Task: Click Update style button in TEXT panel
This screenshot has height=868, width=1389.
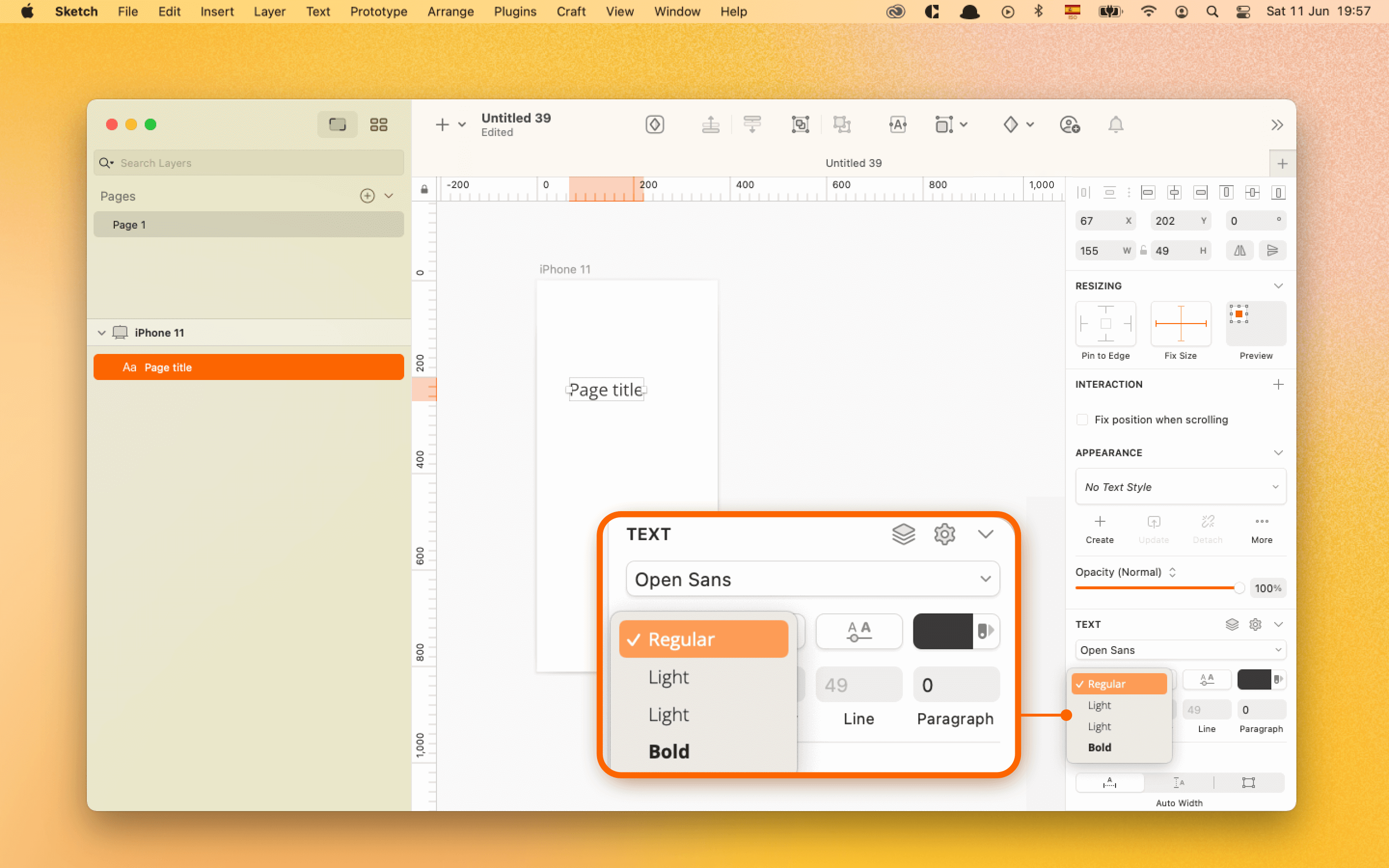Action: point(1153,528)
